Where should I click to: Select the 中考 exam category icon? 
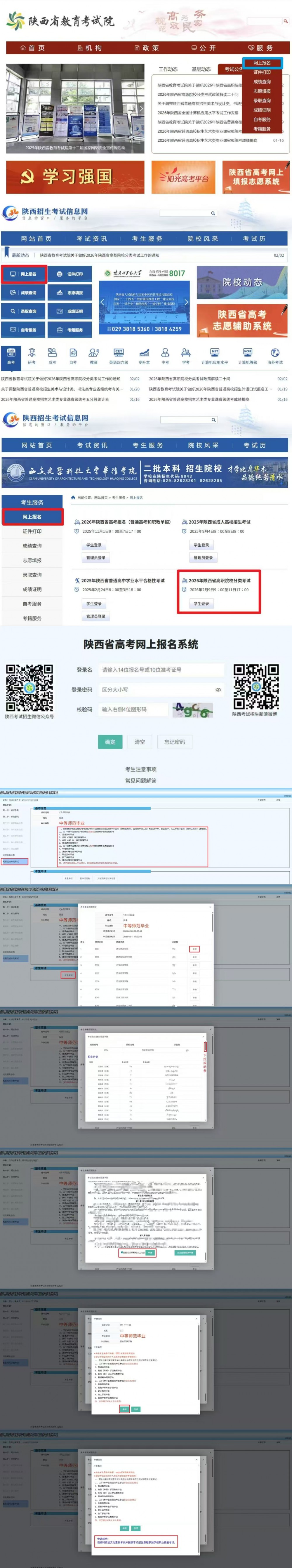click(x=165, y=357)
